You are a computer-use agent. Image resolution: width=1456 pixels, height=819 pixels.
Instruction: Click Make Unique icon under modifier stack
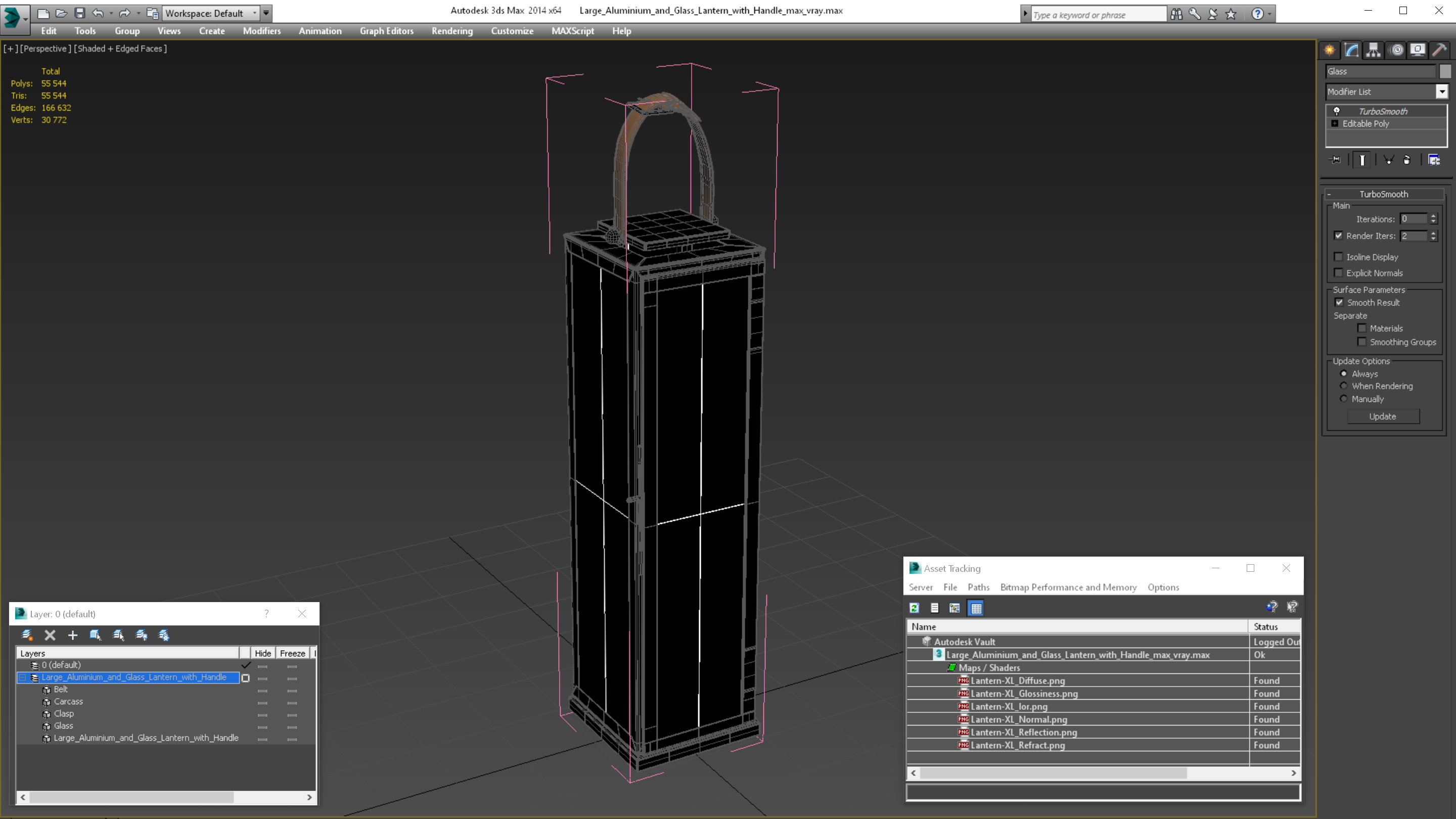1388,160
